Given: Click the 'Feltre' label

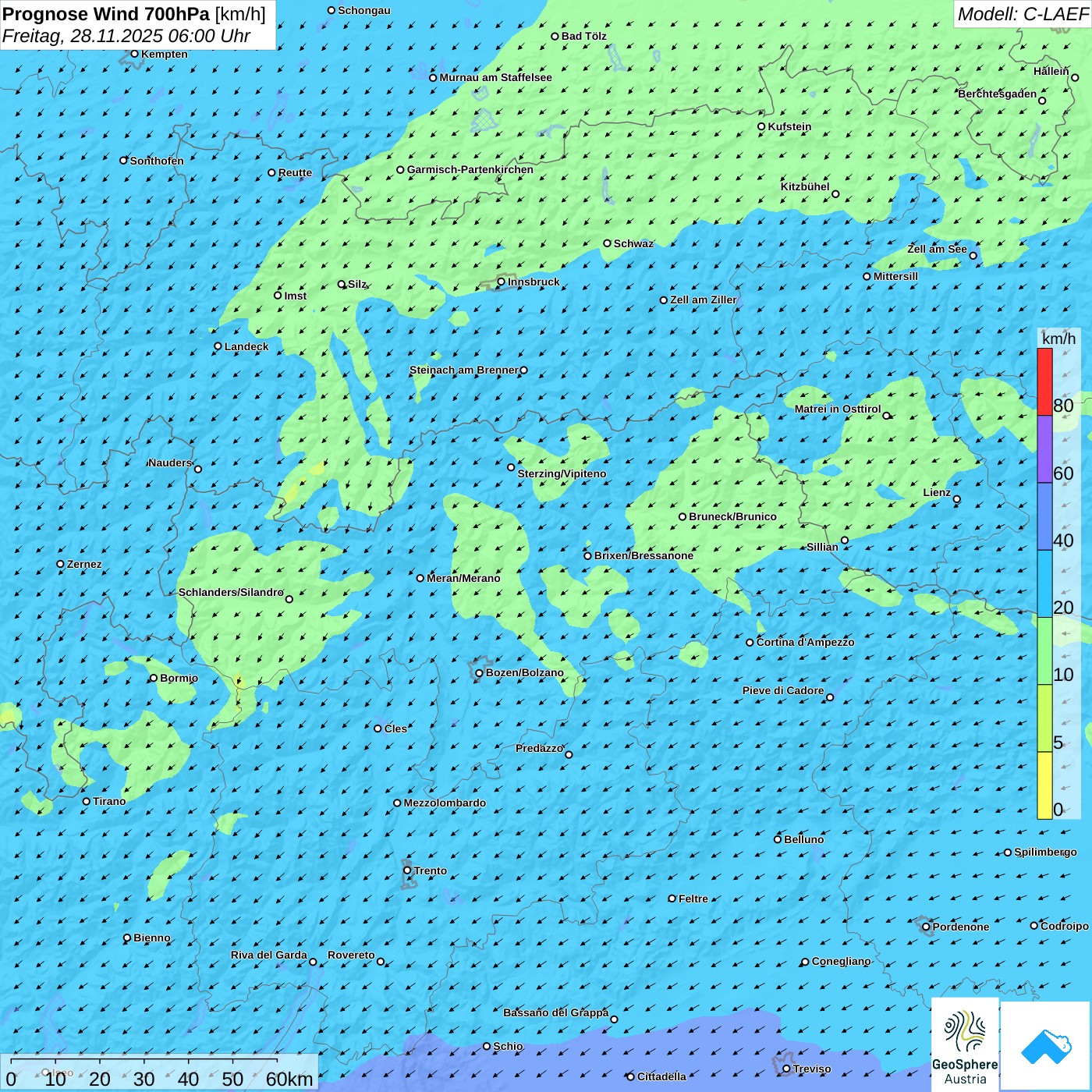Looking at the screenshot, I should pyautogui.click(x=693, y=899).
